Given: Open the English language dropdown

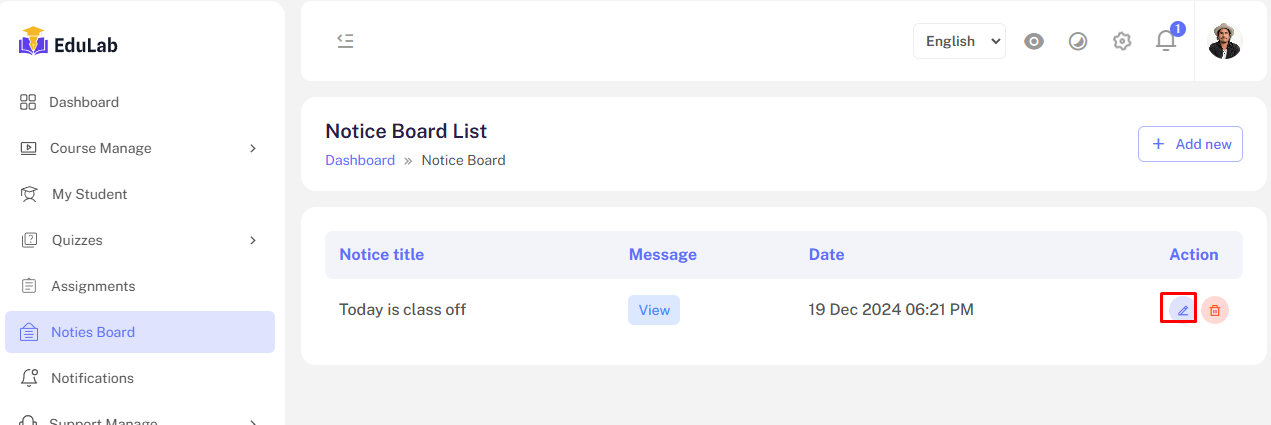Looking at the screenshot, I should pos(959,41).
